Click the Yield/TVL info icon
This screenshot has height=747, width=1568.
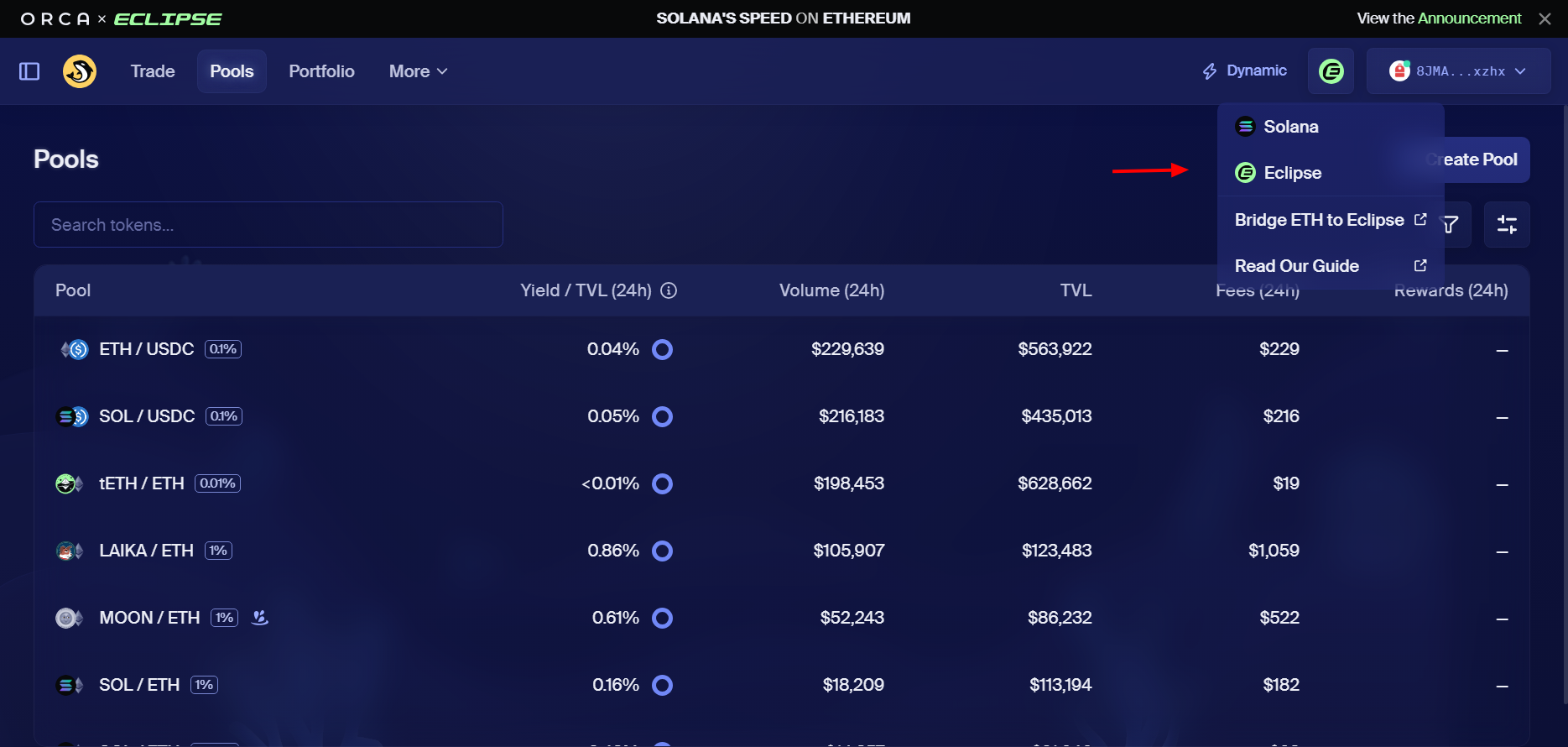coord(669,290)
